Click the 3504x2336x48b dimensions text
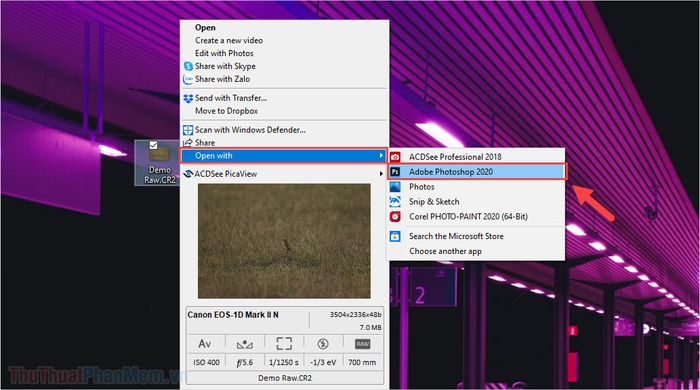Image resolution: width=700 pixels, height=390 pixels. (355, 315)
